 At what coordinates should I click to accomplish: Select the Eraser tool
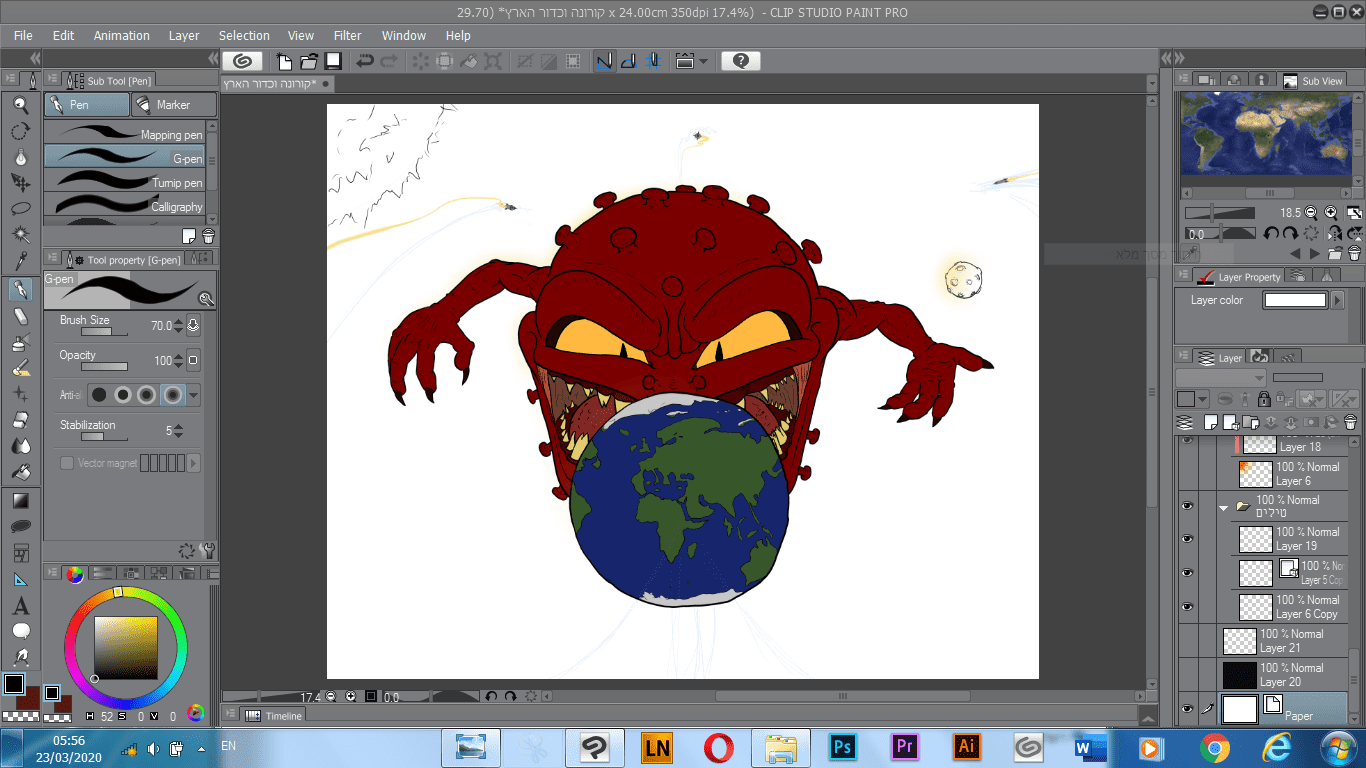[x=20, y=316]
